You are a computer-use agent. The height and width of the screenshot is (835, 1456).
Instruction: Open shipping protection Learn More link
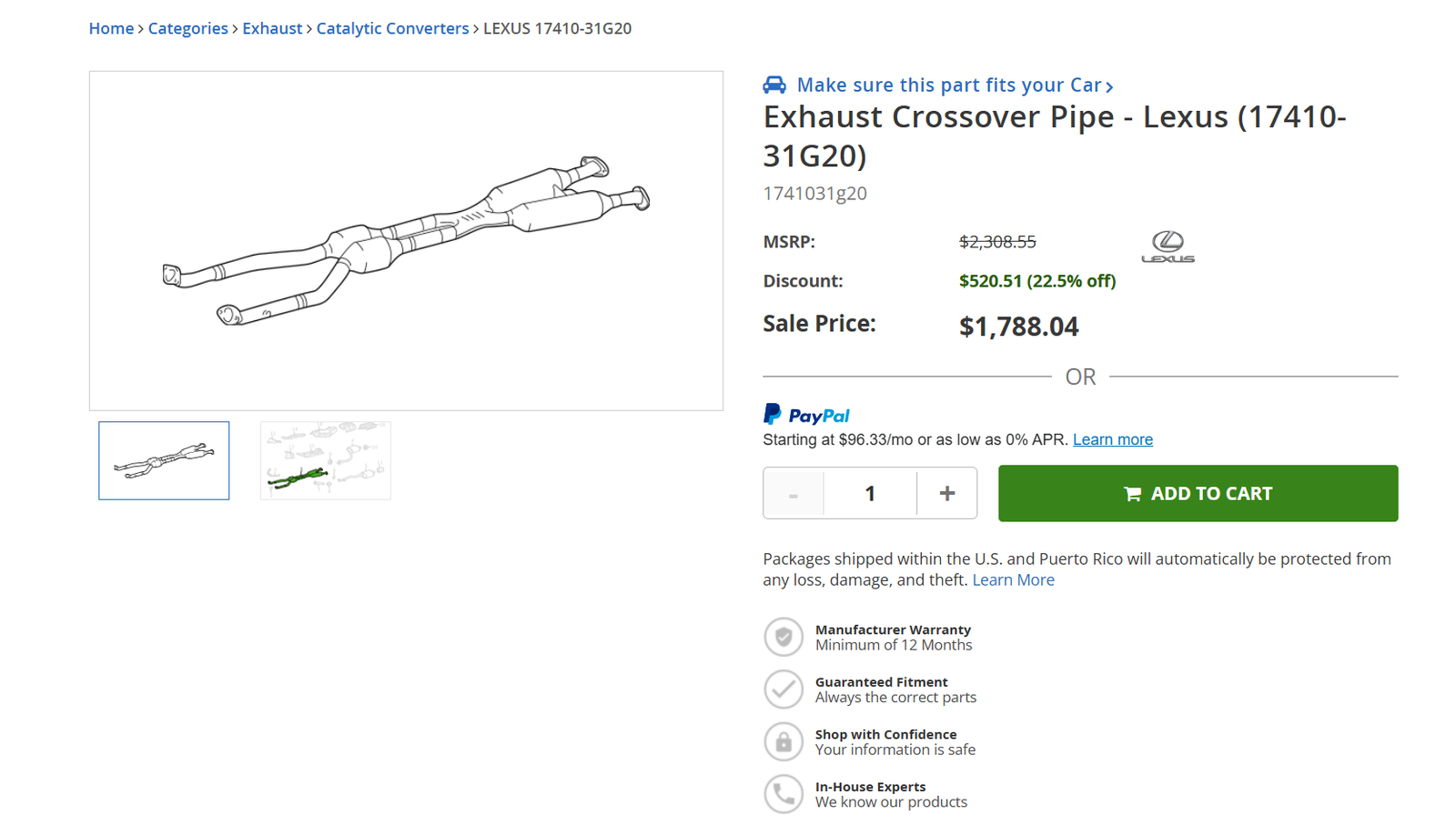pyautogui.click(x=1013, y=579)
